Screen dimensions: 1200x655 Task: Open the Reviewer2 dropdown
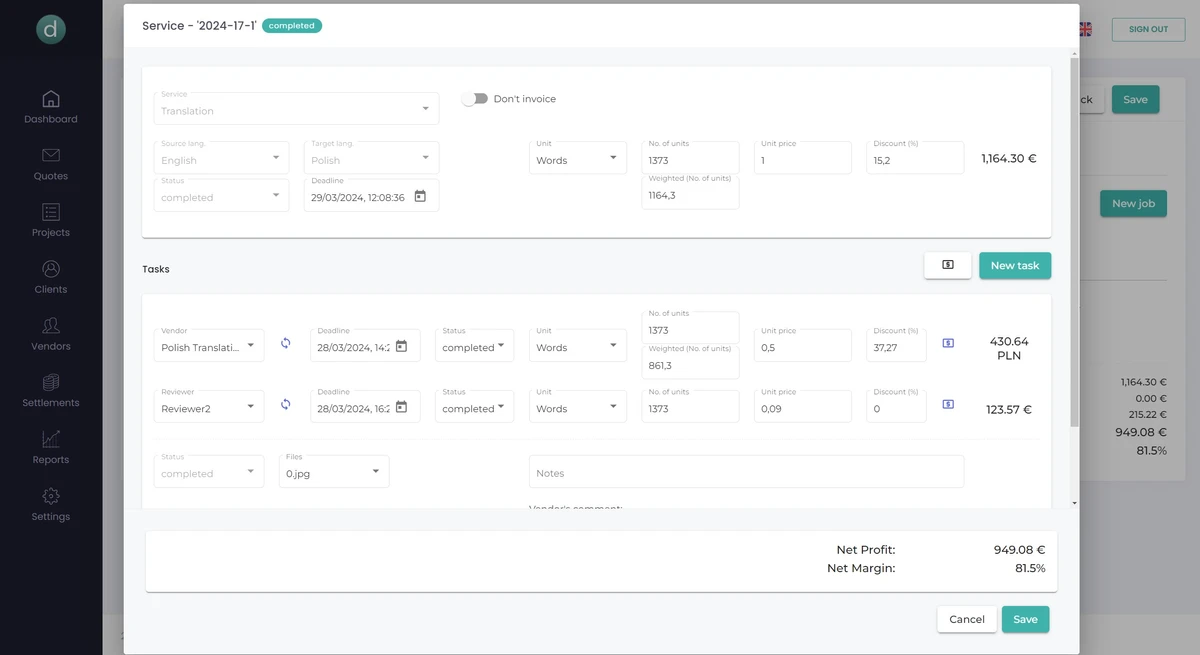pyautogui.click(x=210, y=408)
